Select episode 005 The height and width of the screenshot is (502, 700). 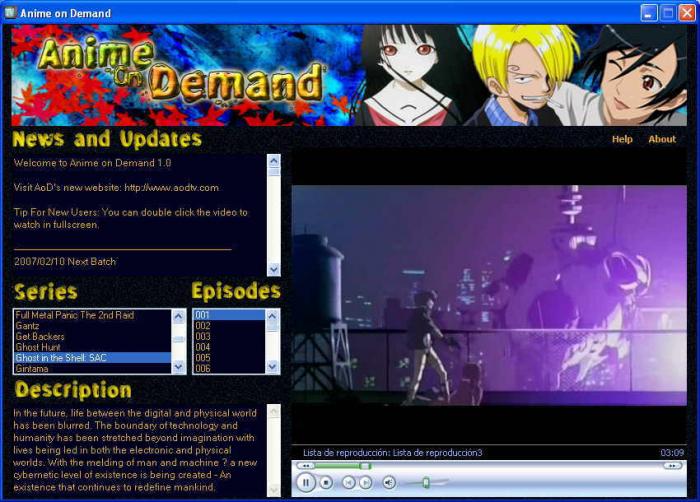(x=229, y=358)
